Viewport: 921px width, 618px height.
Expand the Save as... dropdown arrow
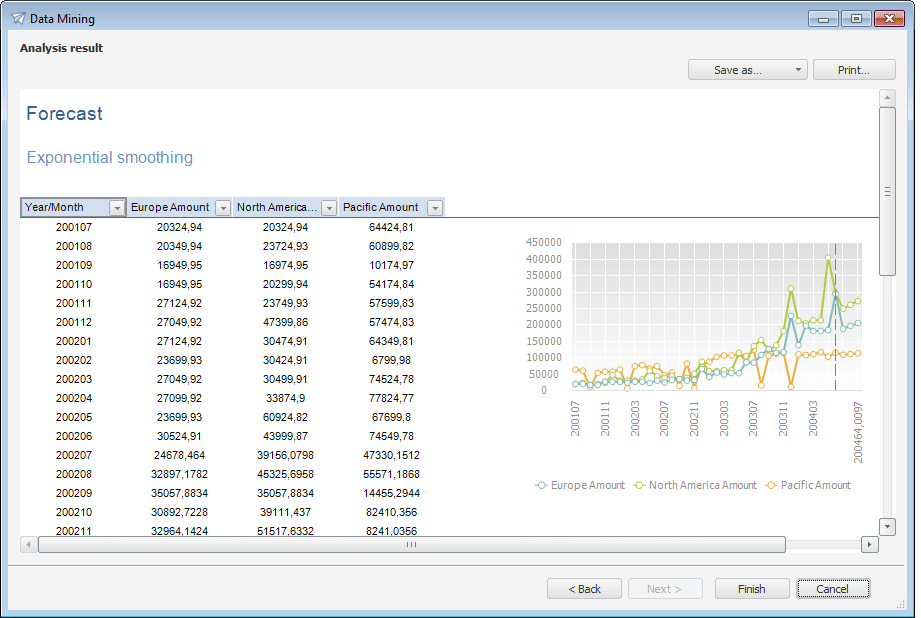tap(797, 70)
